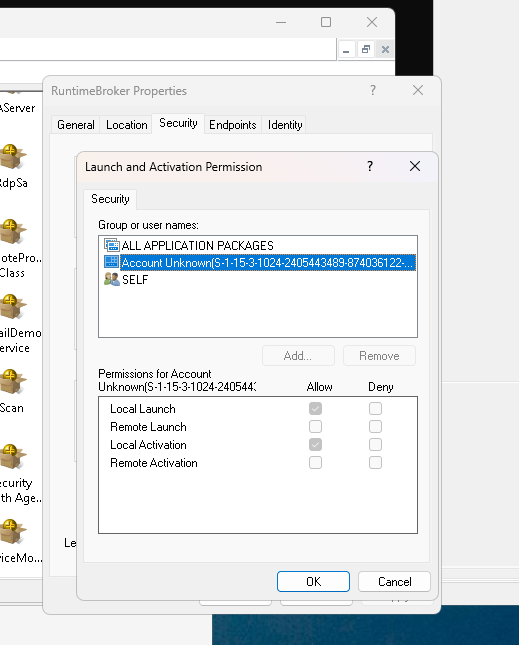Select the ailDemo ervice component icon
The width and height of the screenshot is (519, 645).
click(12, 306)
